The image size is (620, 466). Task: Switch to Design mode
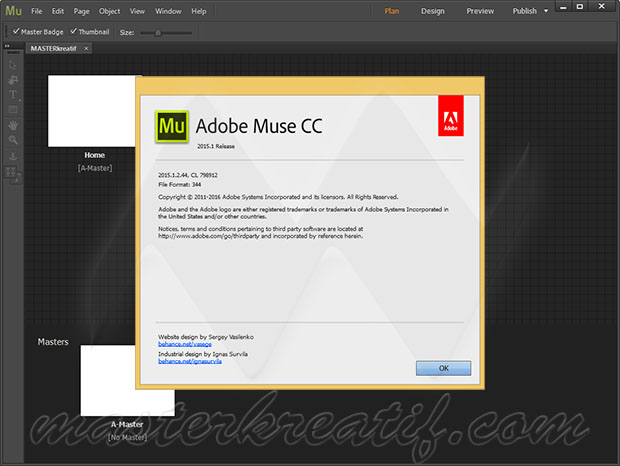pos(433,11)
